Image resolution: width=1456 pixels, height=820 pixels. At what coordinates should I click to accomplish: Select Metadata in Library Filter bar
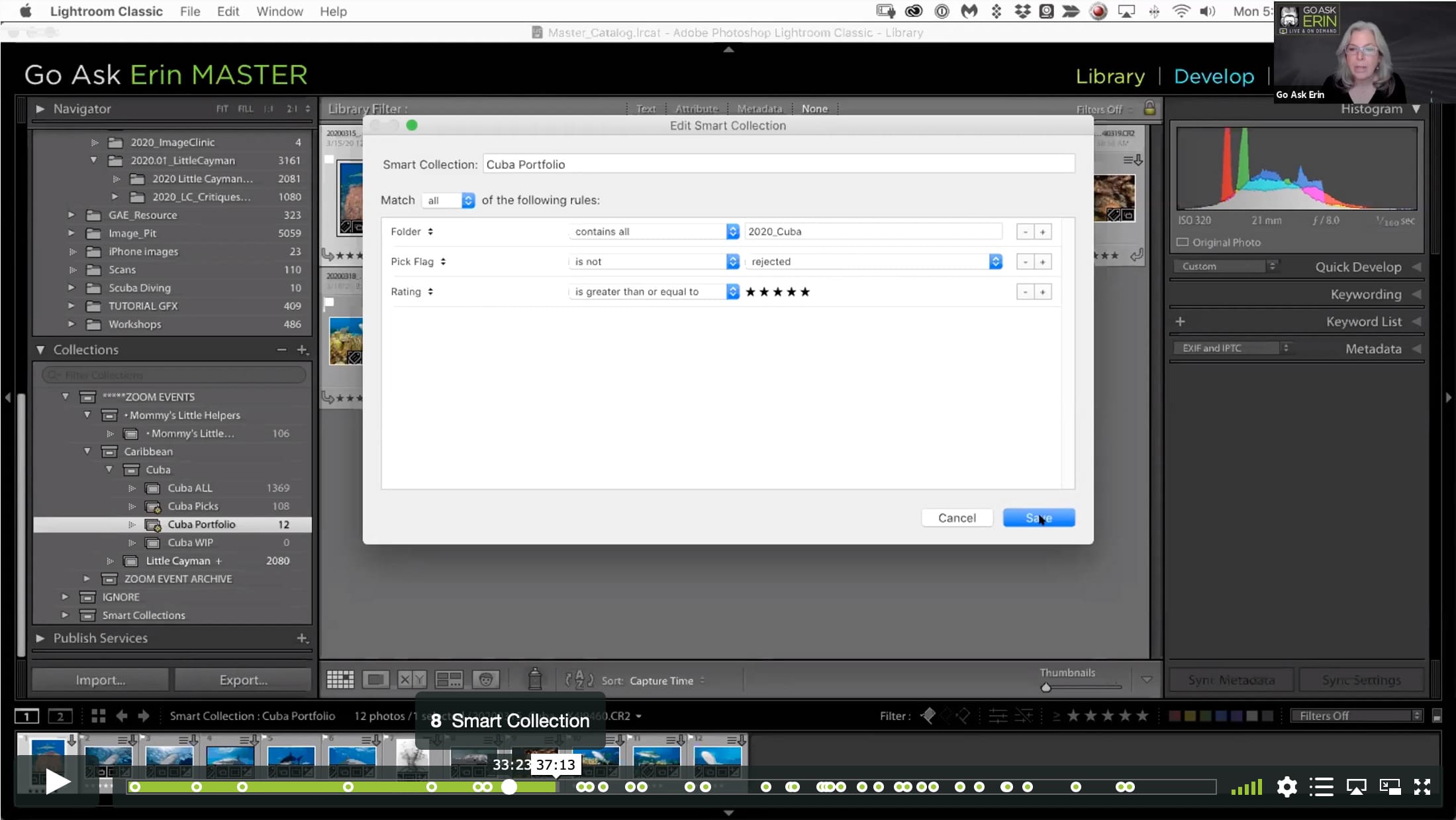coord(759,109)
